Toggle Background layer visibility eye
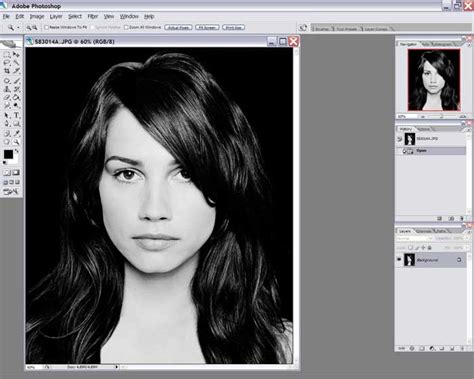 click(x=399, y=260)
